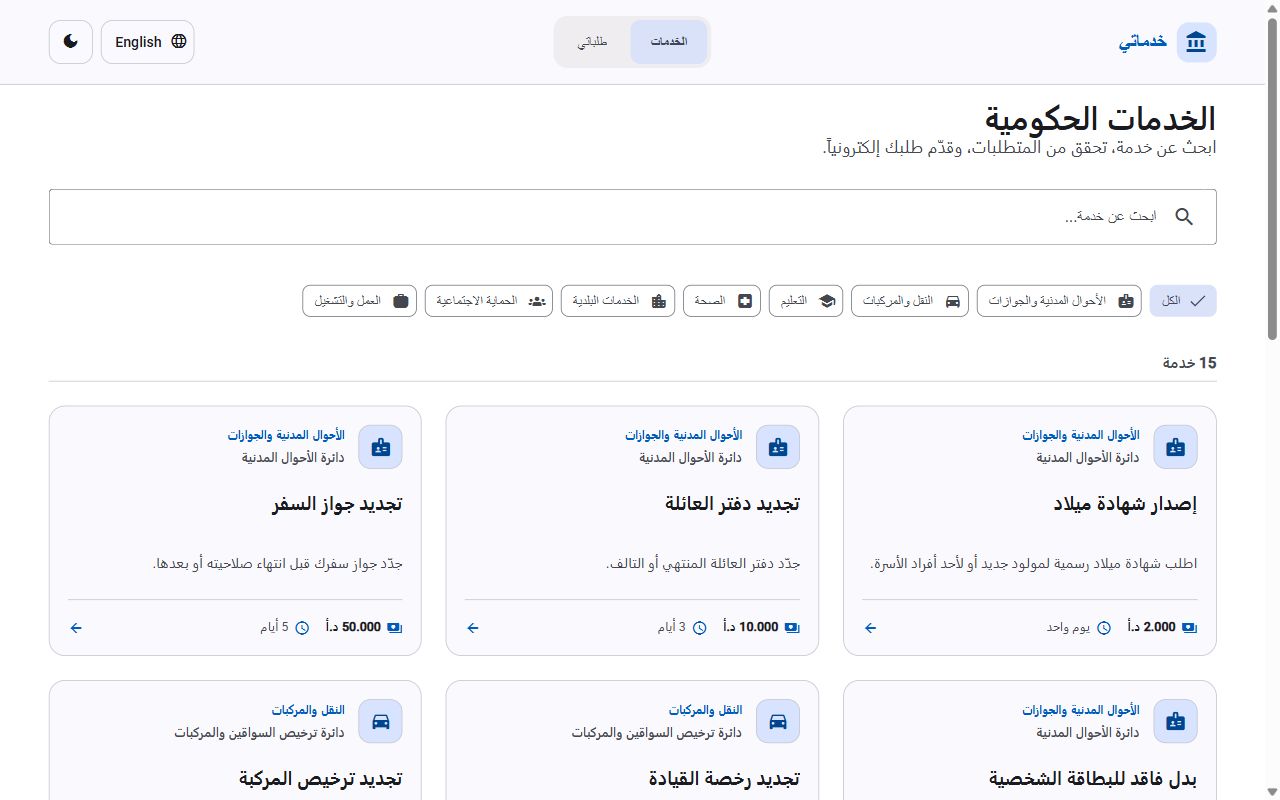
Task: Click the ID badge icon on تجديد دفتر العائلة card
Action: click(778, 447)
